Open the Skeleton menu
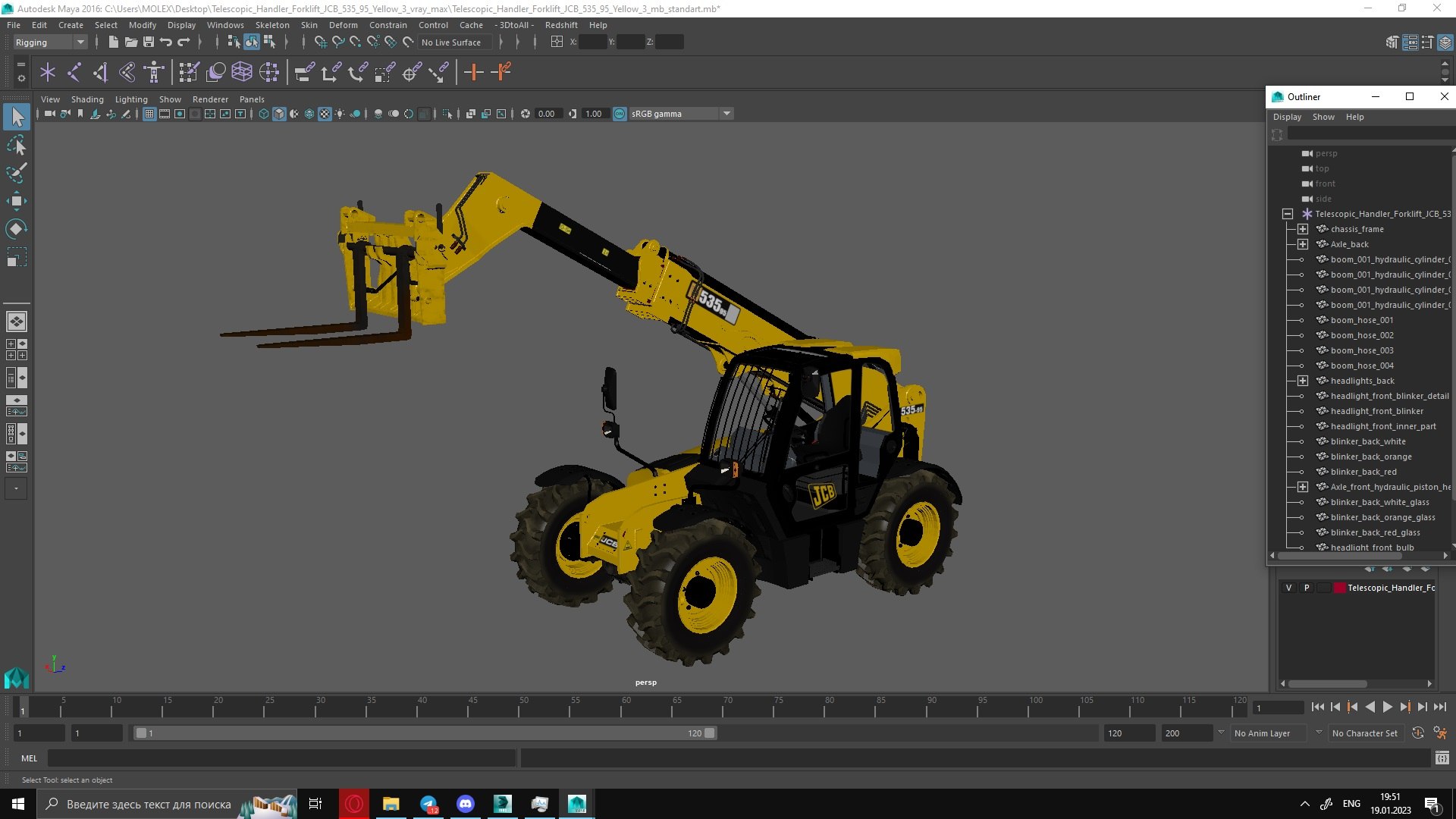This screenshot has height=819, width=1456. pos(271,25)
